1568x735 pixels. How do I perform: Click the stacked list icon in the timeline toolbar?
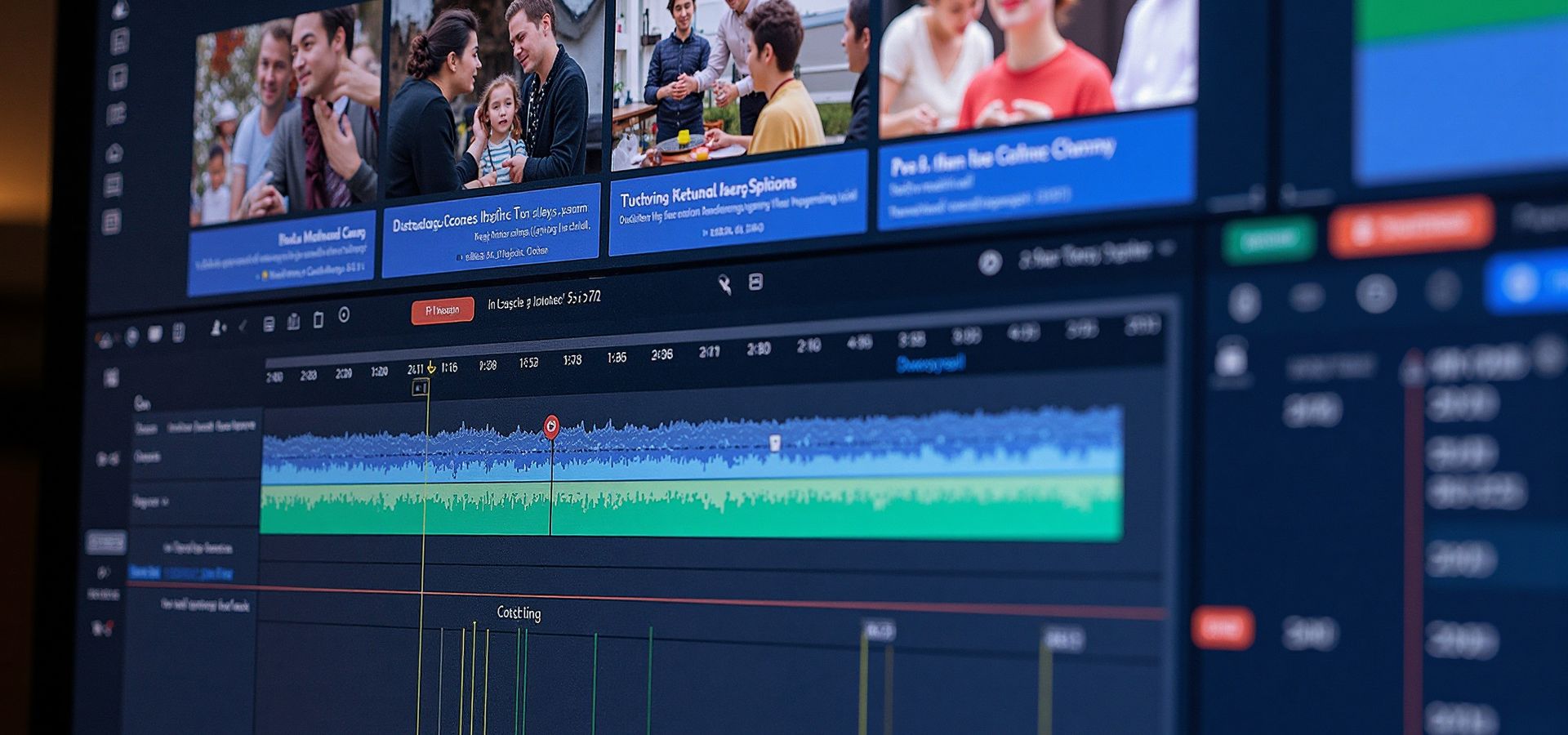pyautogui.click(x=269, y=324)
